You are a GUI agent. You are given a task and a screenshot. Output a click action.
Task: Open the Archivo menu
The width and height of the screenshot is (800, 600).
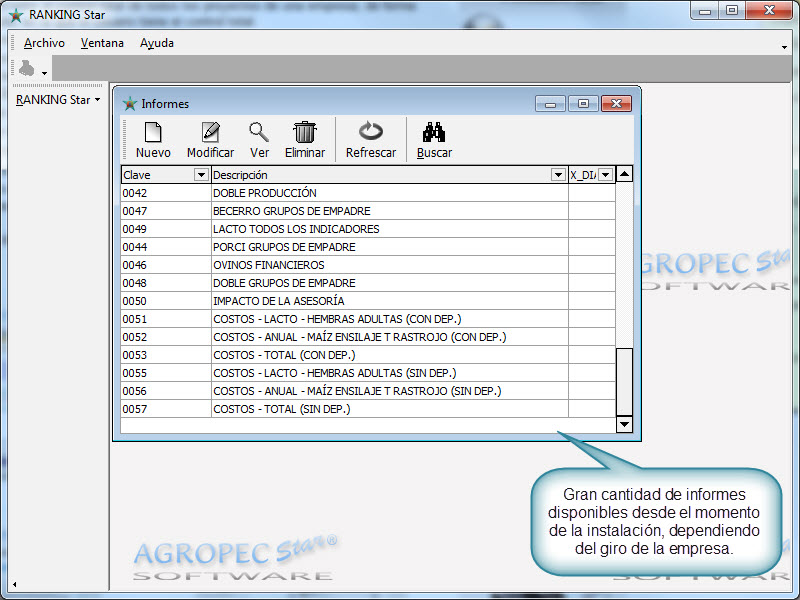coord(44,43)
